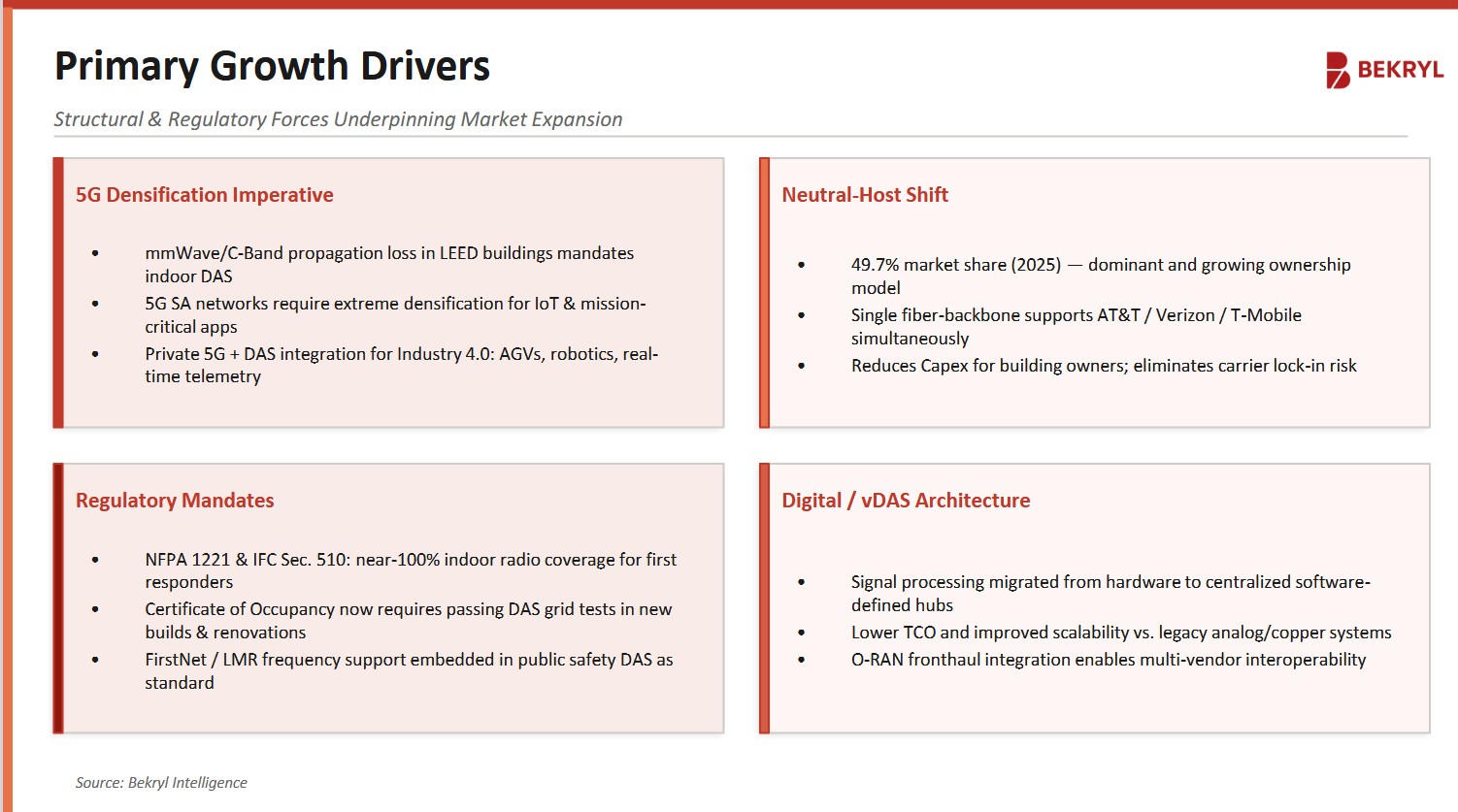Click the subtitle "Structural & Regulatory Forces Underpinning Market Expansion"
1458x812 pixels.
click(338, 119)
